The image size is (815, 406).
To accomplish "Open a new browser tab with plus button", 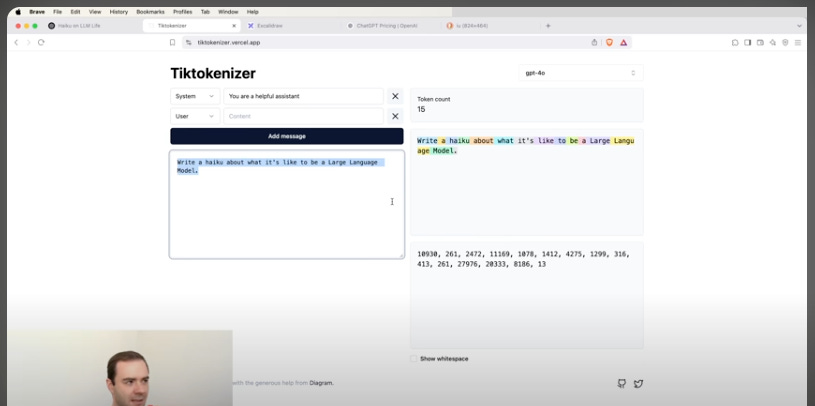I will pos(548,25).
